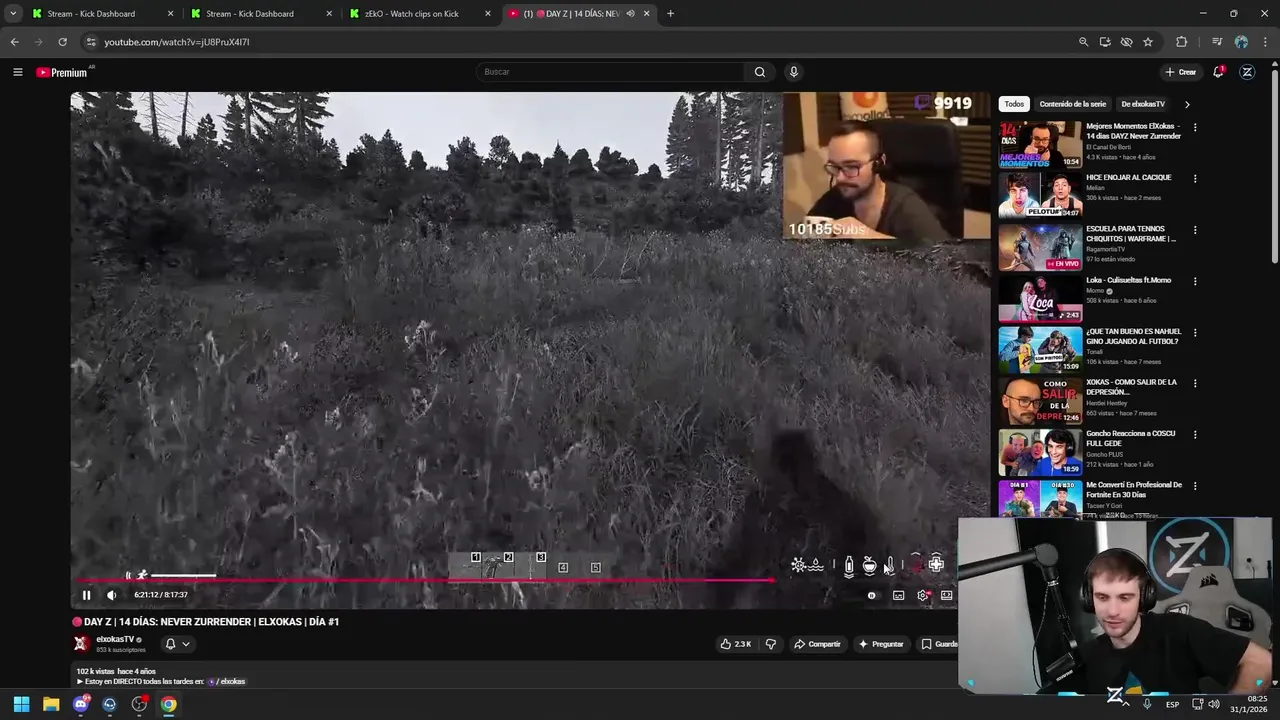Open the Crear menu

pyautogui.click(x=1180, y=72)
